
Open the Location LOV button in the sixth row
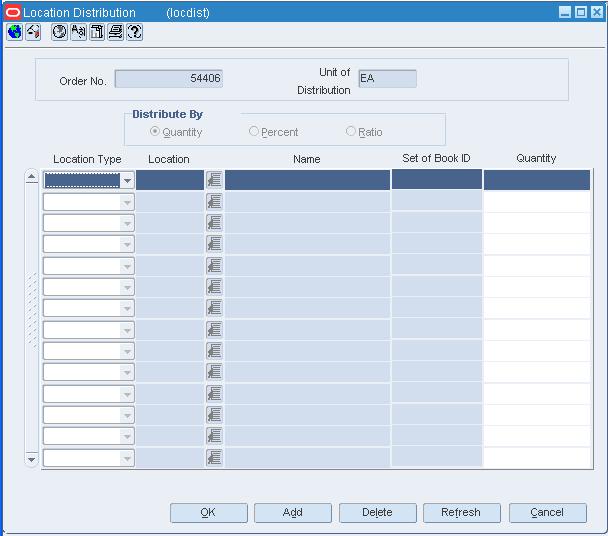[214, 287]
